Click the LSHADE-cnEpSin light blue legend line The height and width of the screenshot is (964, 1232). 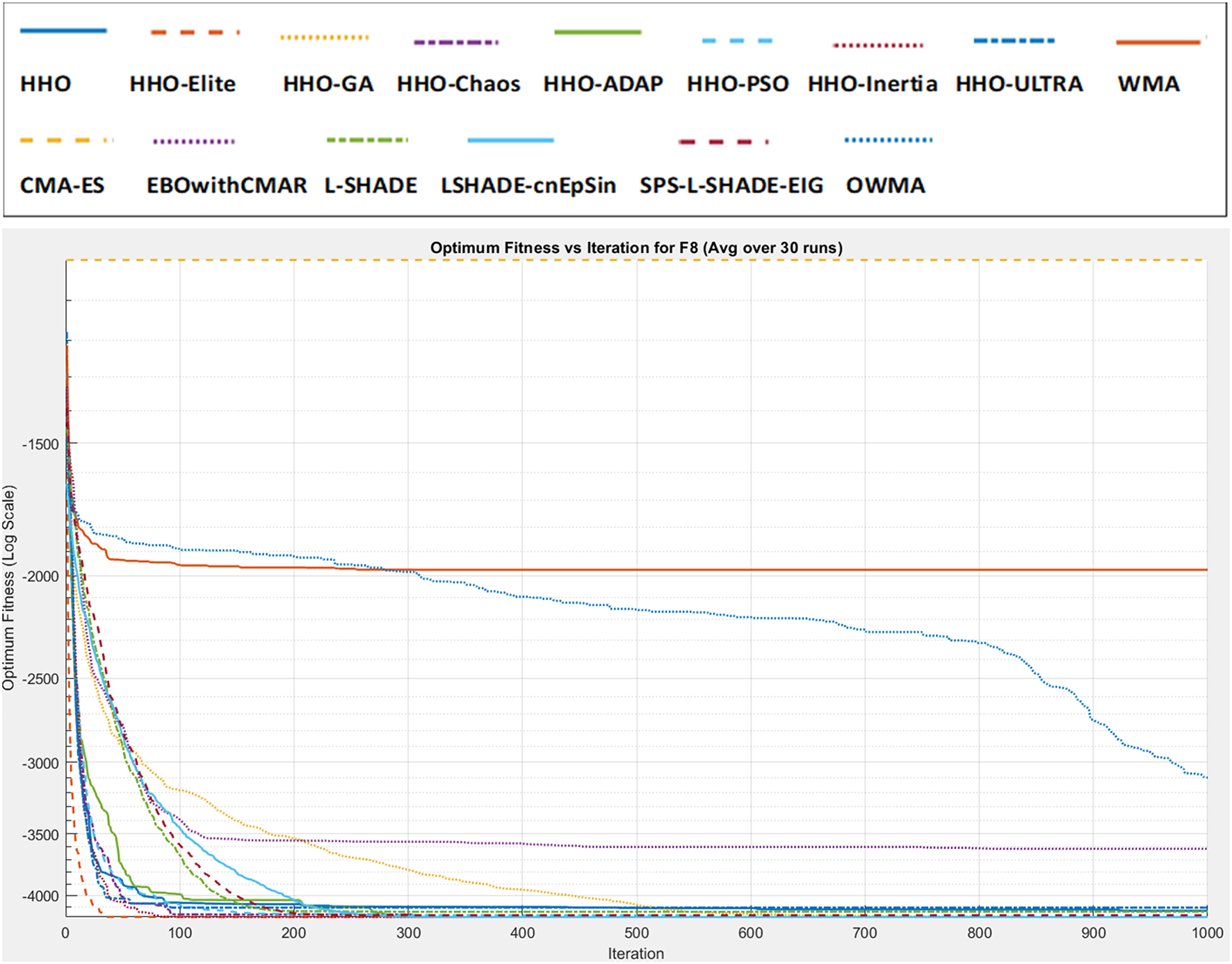click(x=510, y=140)
